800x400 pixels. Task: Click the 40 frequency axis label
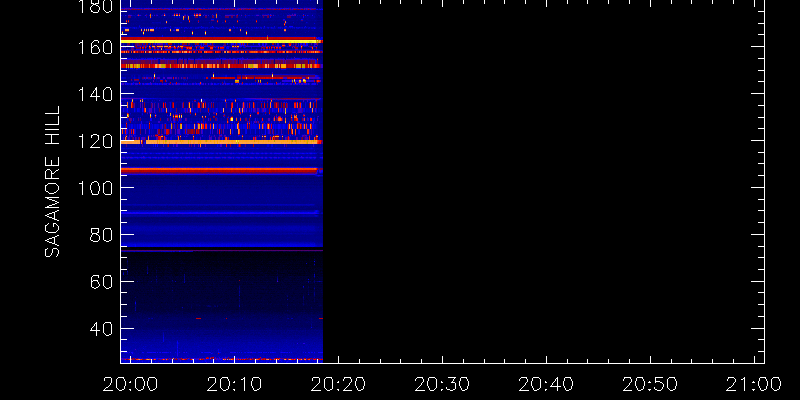tap(101, 329)
